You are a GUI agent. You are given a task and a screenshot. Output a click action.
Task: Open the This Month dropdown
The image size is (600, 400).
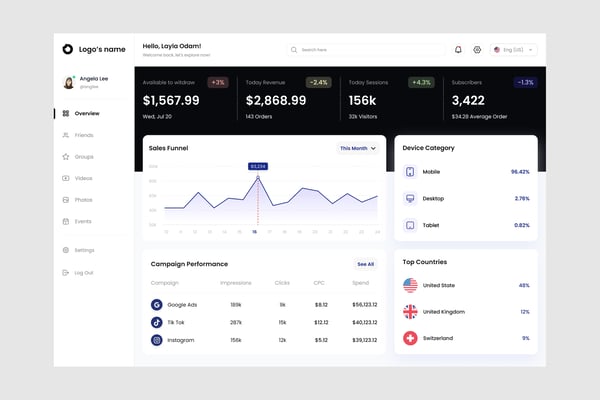point(358,148)
